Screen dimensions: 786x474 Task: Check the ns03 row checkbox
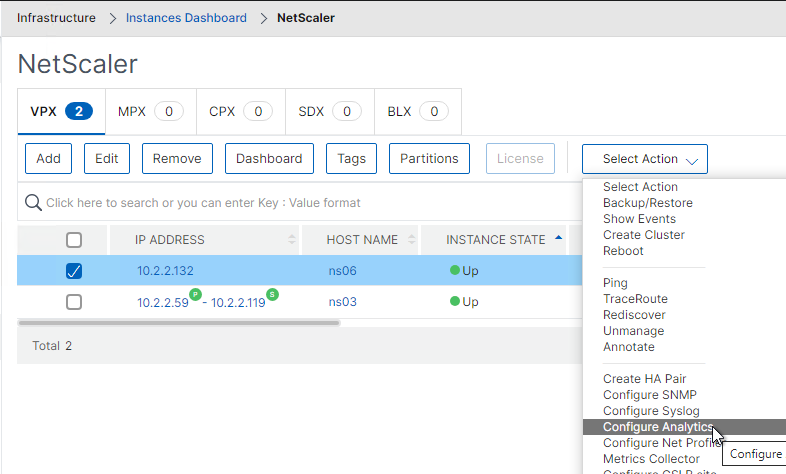74,302
